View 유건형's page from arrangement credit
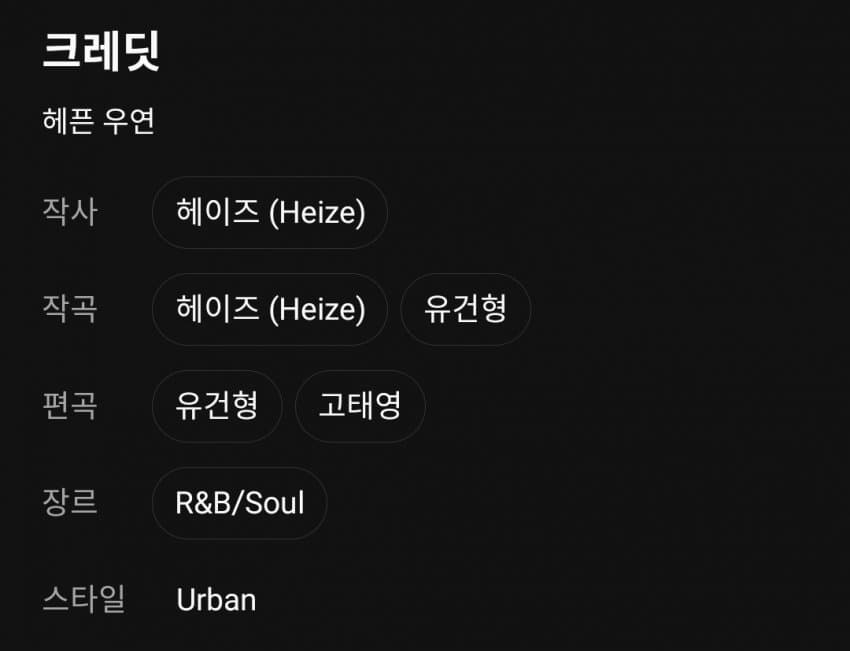Viewport: 850px width, 651px height. [x=217, y=406]
